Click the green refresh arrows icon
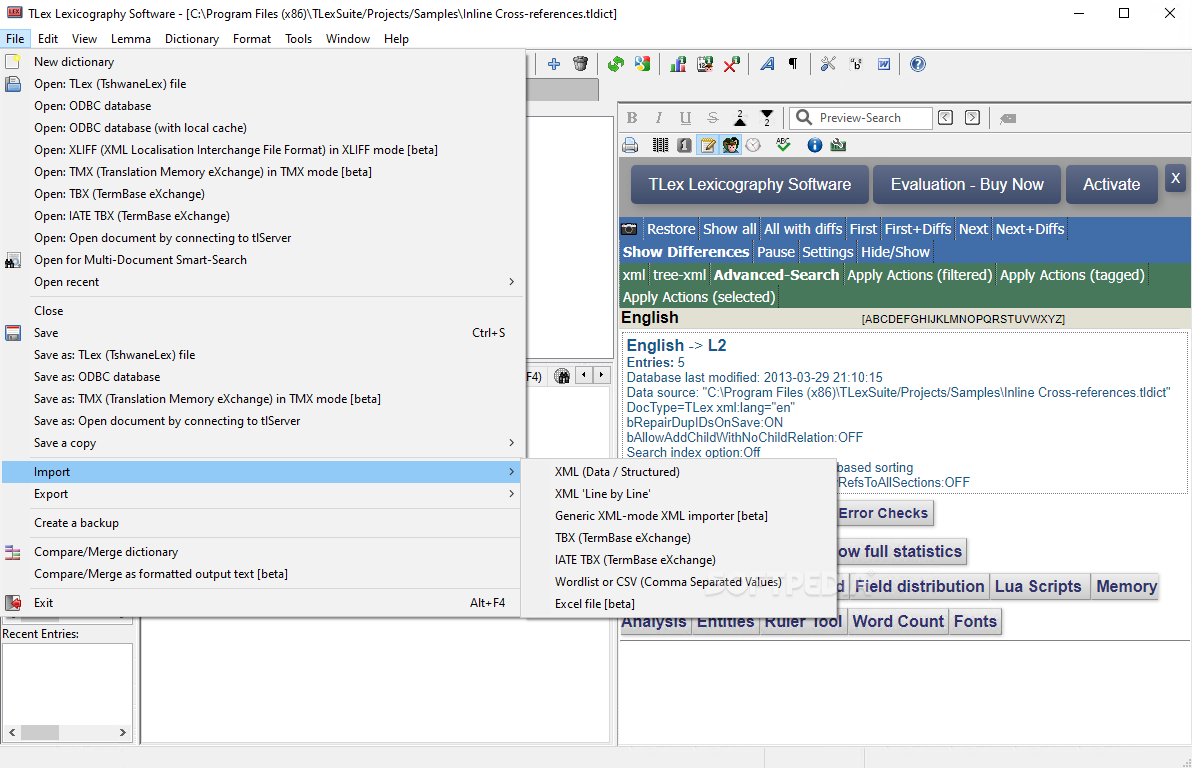 click(x=616, y=64)
